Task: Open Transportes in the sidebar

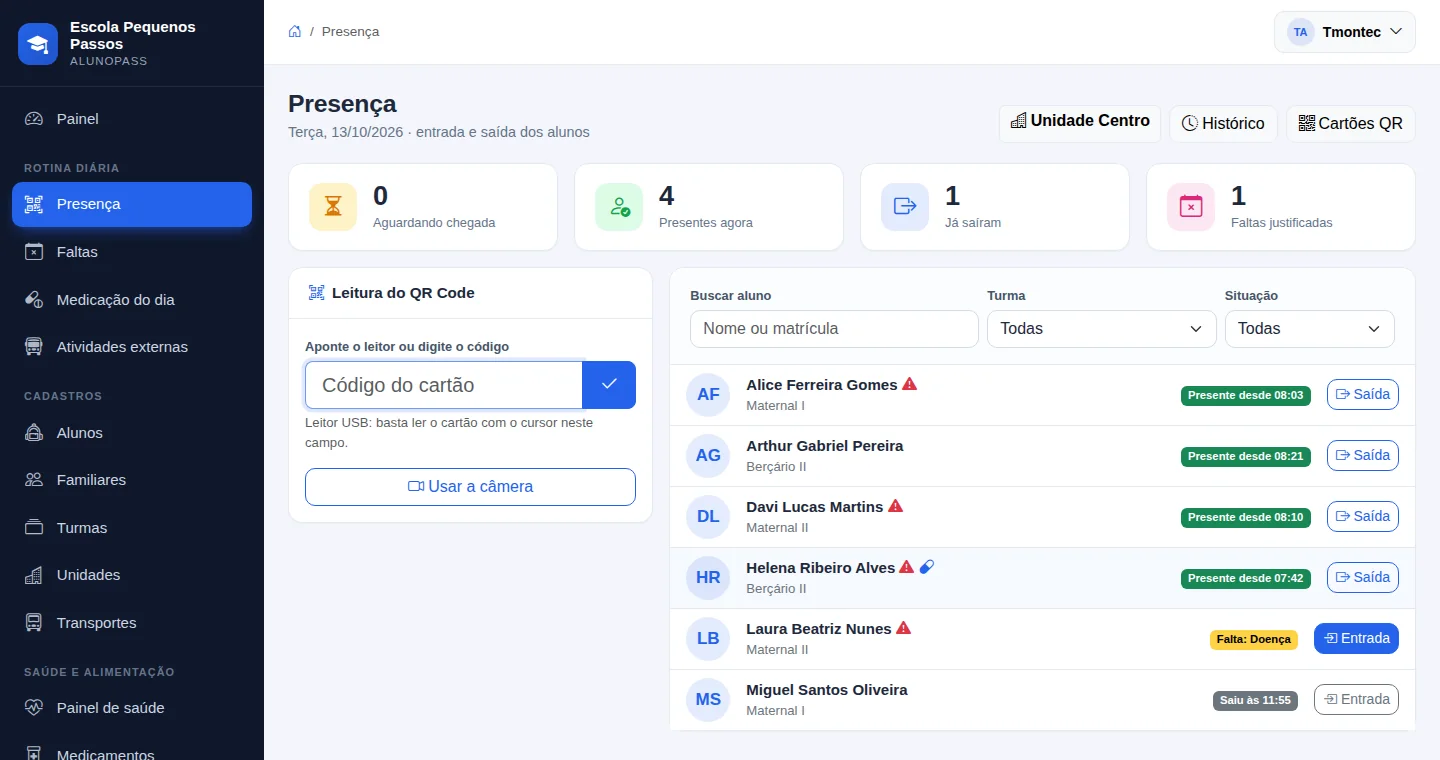Action: (x=132, y=623)
